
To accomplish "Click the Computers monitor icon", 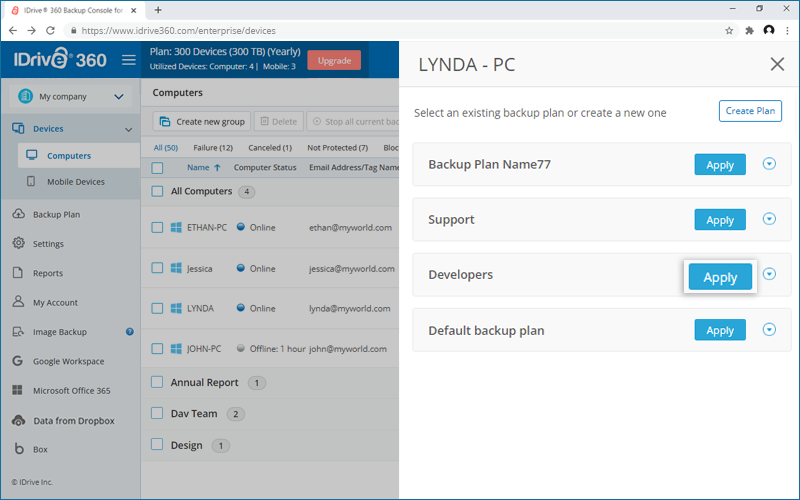I will click(x=32, y=155).
